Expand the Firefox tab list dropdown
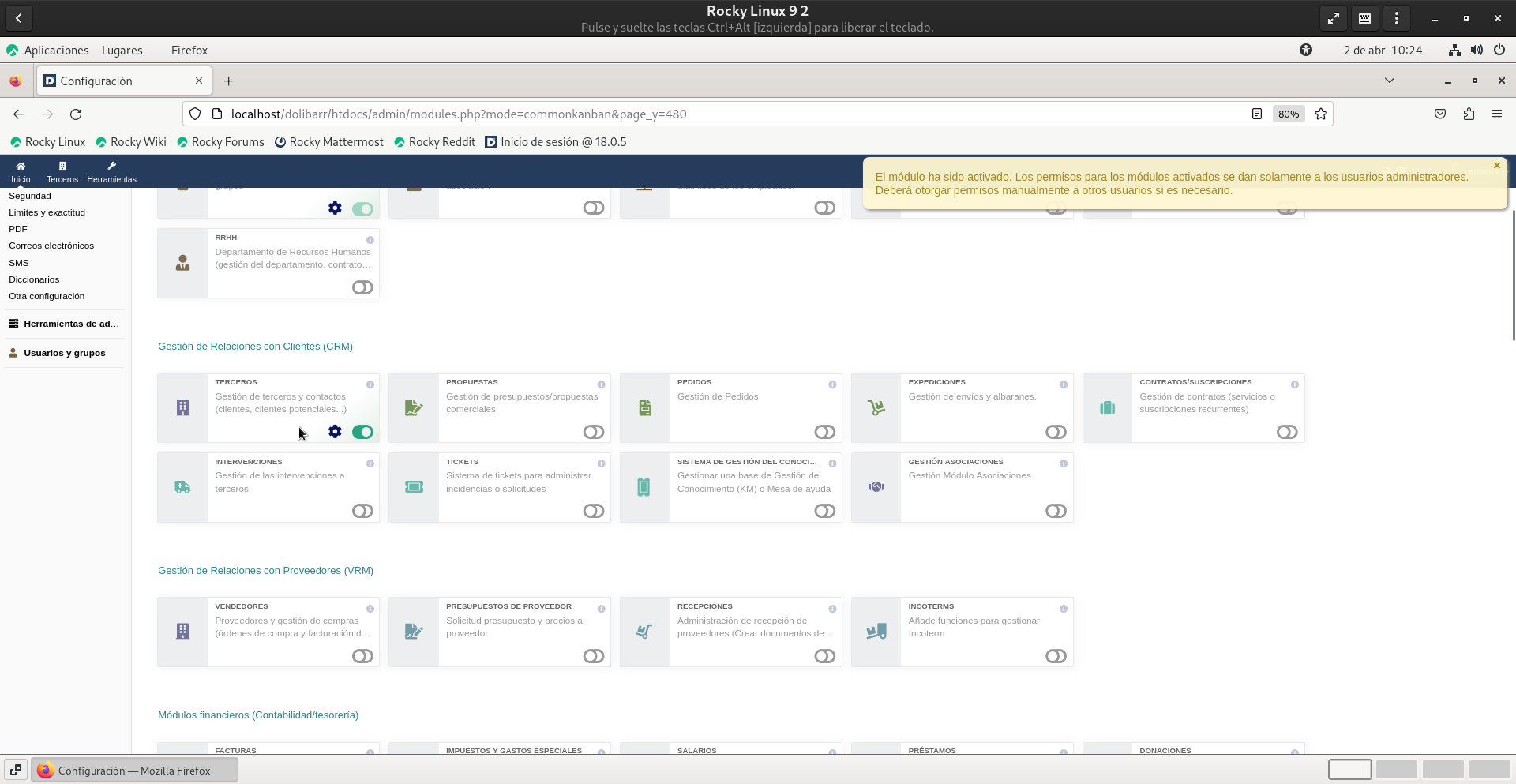Screen dimensions: 1516x784 [1390, 81]
